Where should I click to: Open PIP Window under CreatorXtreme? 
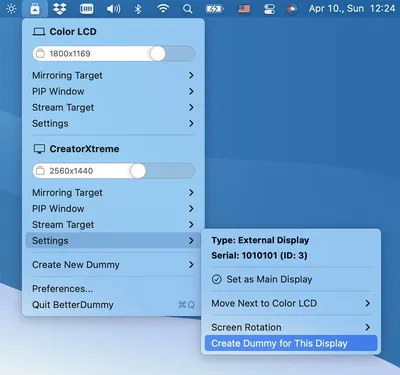113,209
